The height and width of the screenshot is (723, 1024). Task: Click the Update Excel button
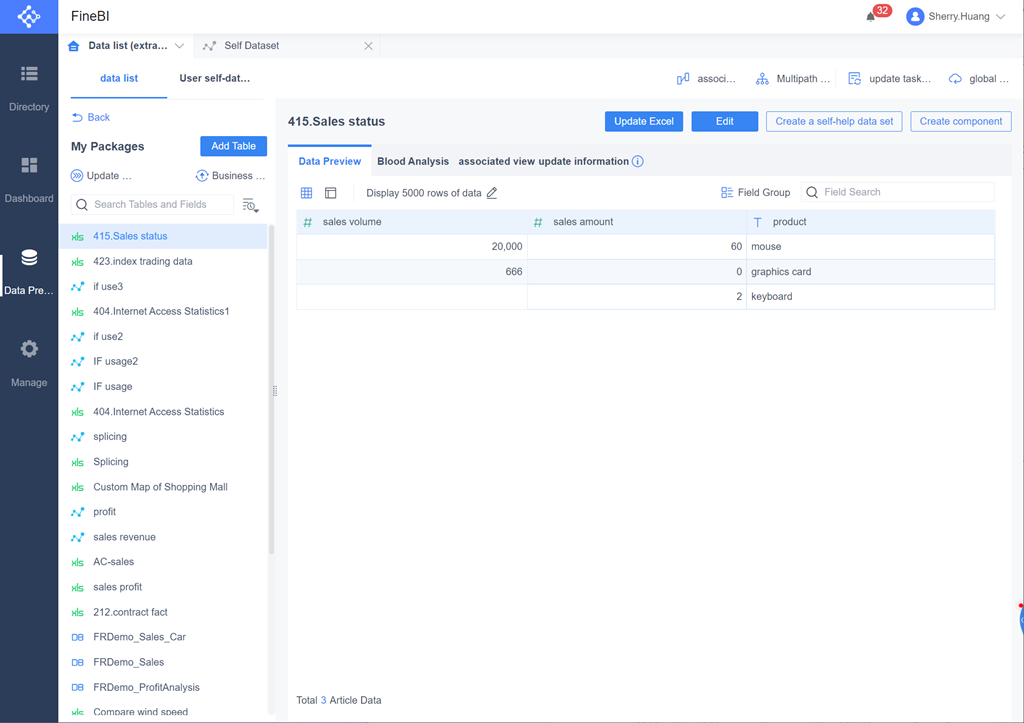644,121
